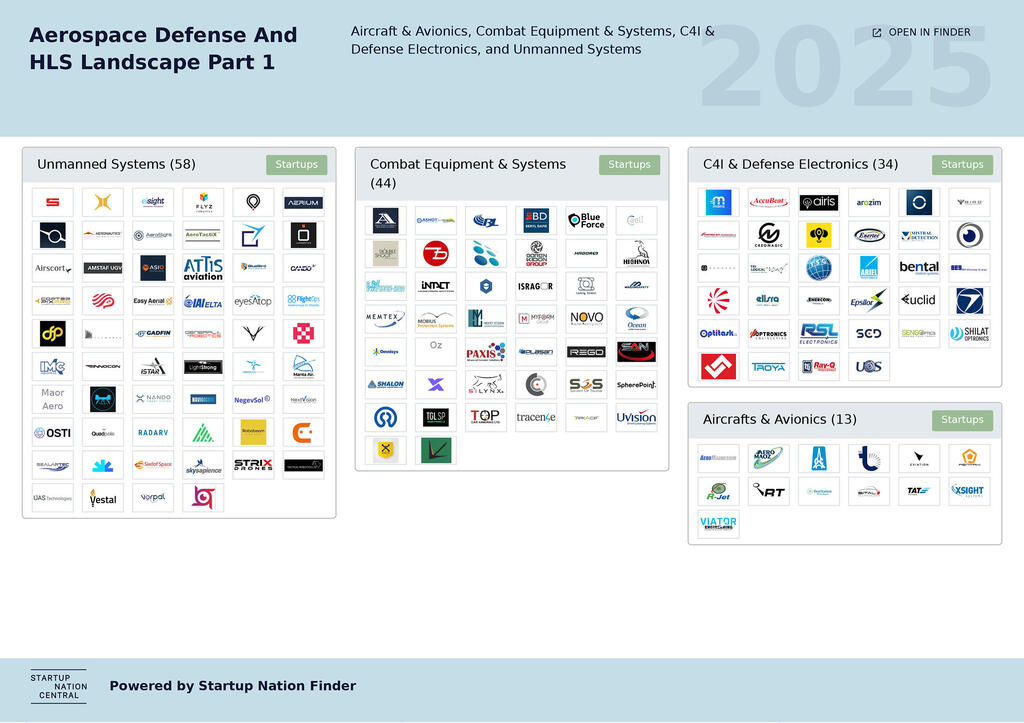
Task: Open the Powered by Startup Nation Finder link
Action: pyautogui.click(x=232, y=686)
